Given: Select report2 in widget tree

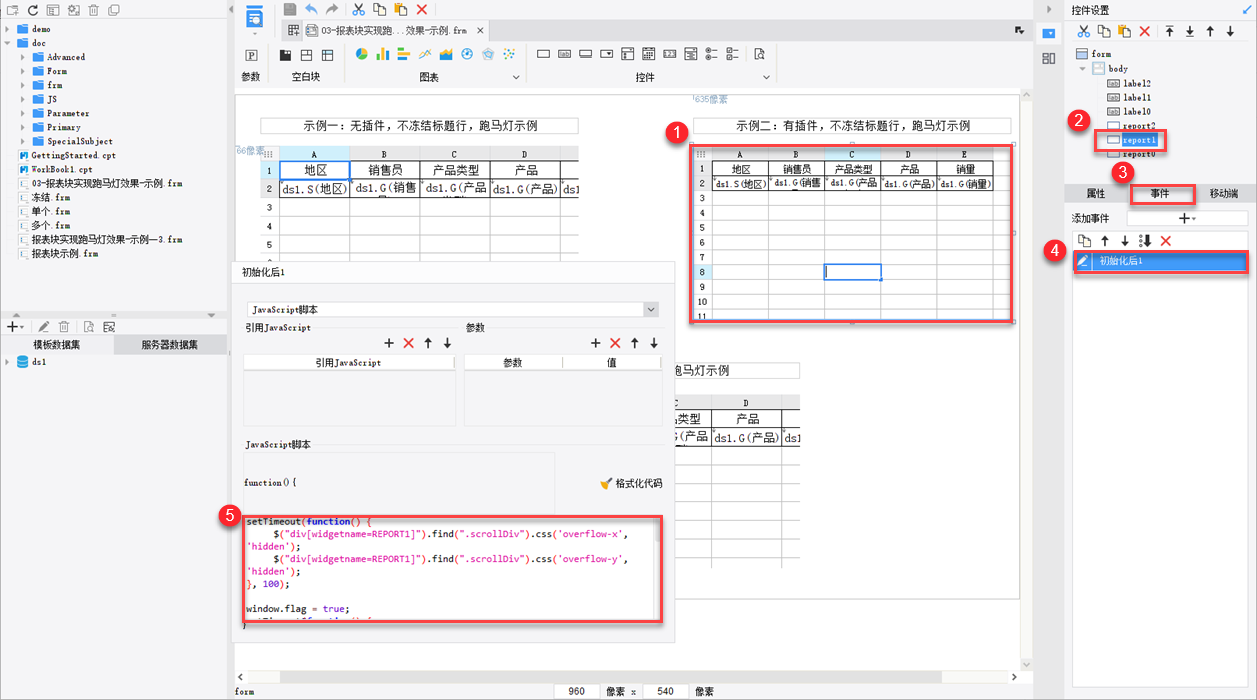Looking at the screenshot, I should click(x=1139, y=126).
